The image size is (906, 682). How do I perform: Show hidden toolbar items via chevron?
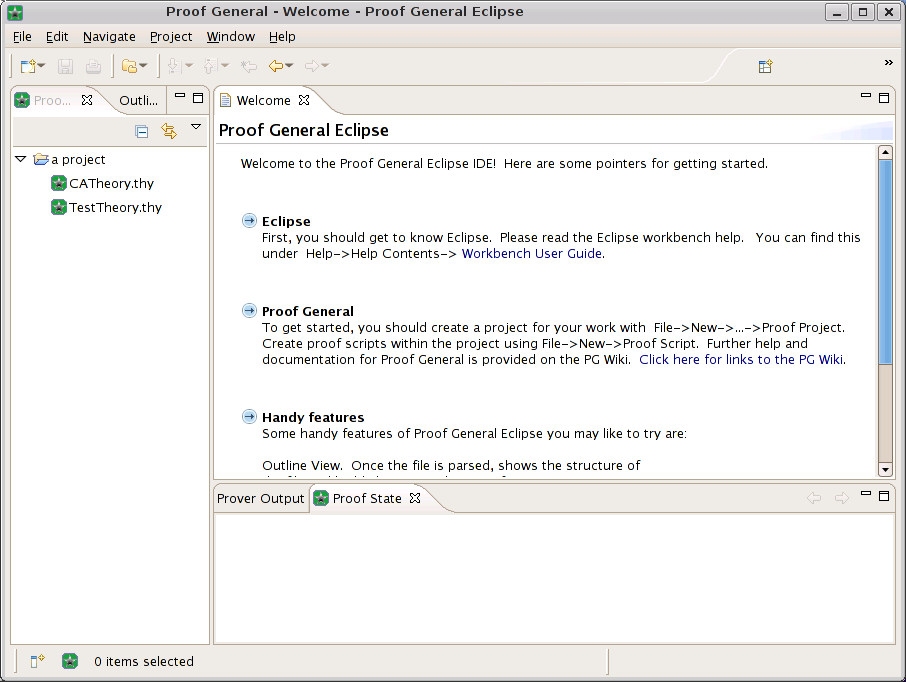click(889, 62)
